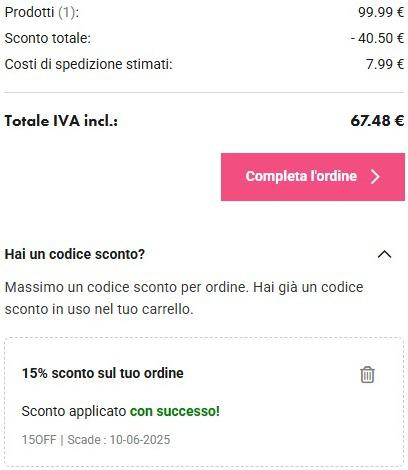Click the 67.48 € total amount
The width and height of the screenshot is (408, 470).
click(377, 121)
